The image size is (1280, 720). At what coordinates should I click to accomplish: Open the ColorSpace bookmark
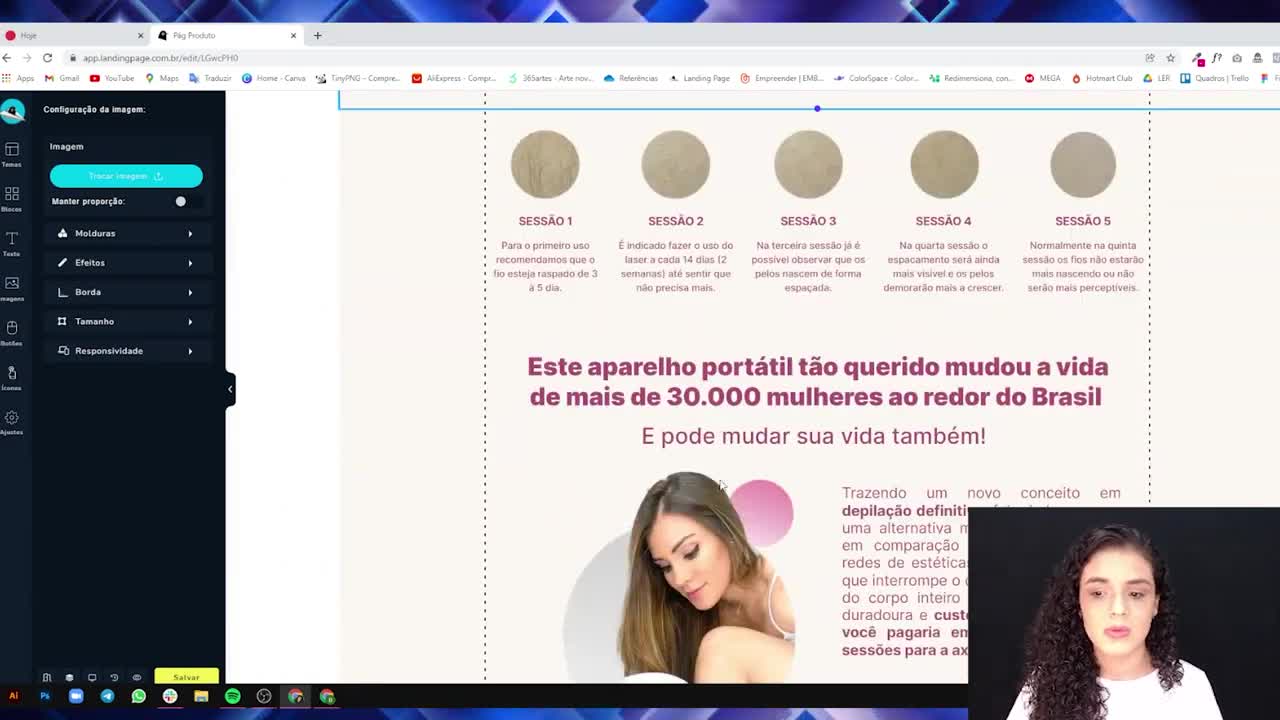pos(876,78)
